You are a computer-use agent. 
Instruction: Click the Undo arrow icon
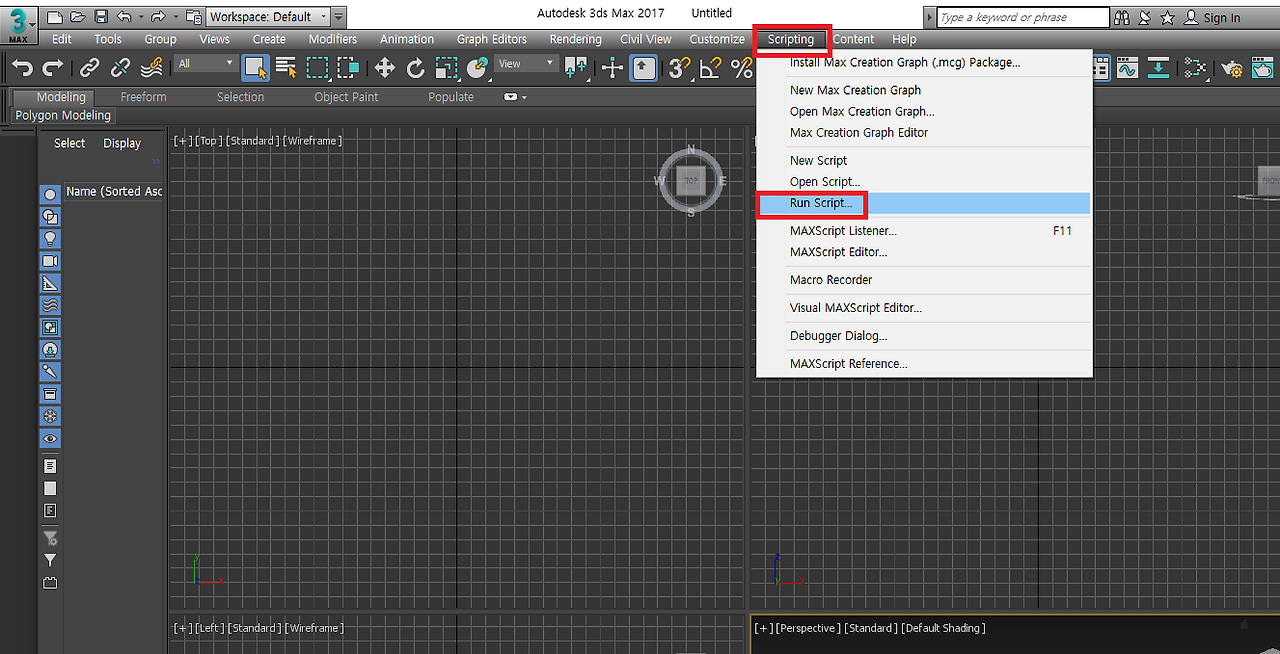[20, 68]
